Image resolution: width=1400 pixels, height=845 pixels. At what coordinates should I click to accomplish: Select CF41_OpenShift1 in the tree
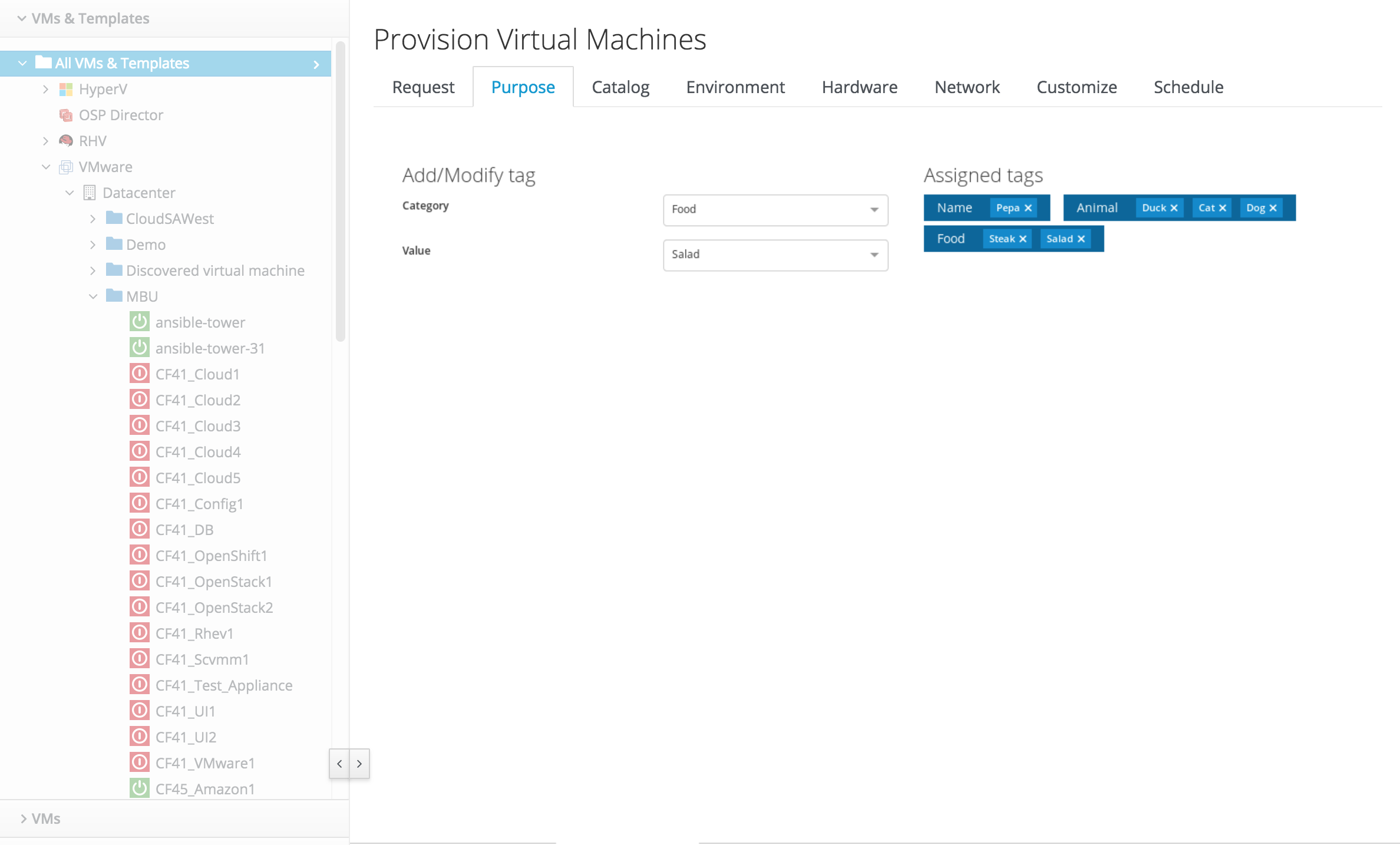pos(211,556)
